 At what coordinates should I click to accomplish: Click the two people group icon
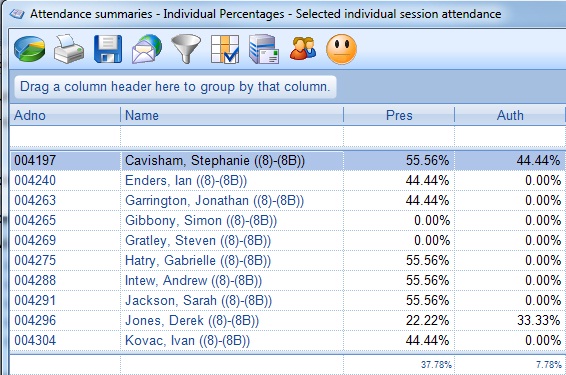[x=303, y=49]
